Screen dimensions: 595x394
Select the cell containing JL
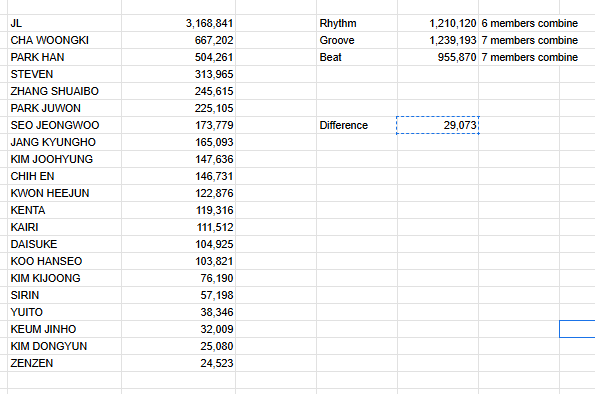click(65, 23)
